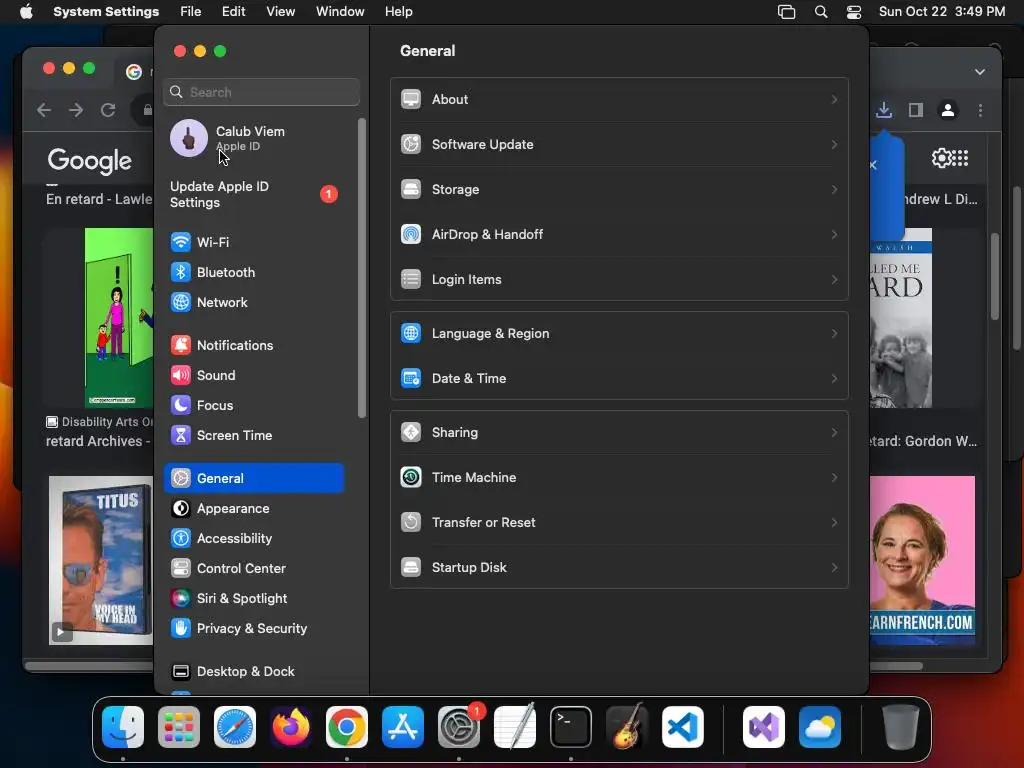Open the App Store from the Dock
This screenshot has height=768, width=1024.
[403, 727]
